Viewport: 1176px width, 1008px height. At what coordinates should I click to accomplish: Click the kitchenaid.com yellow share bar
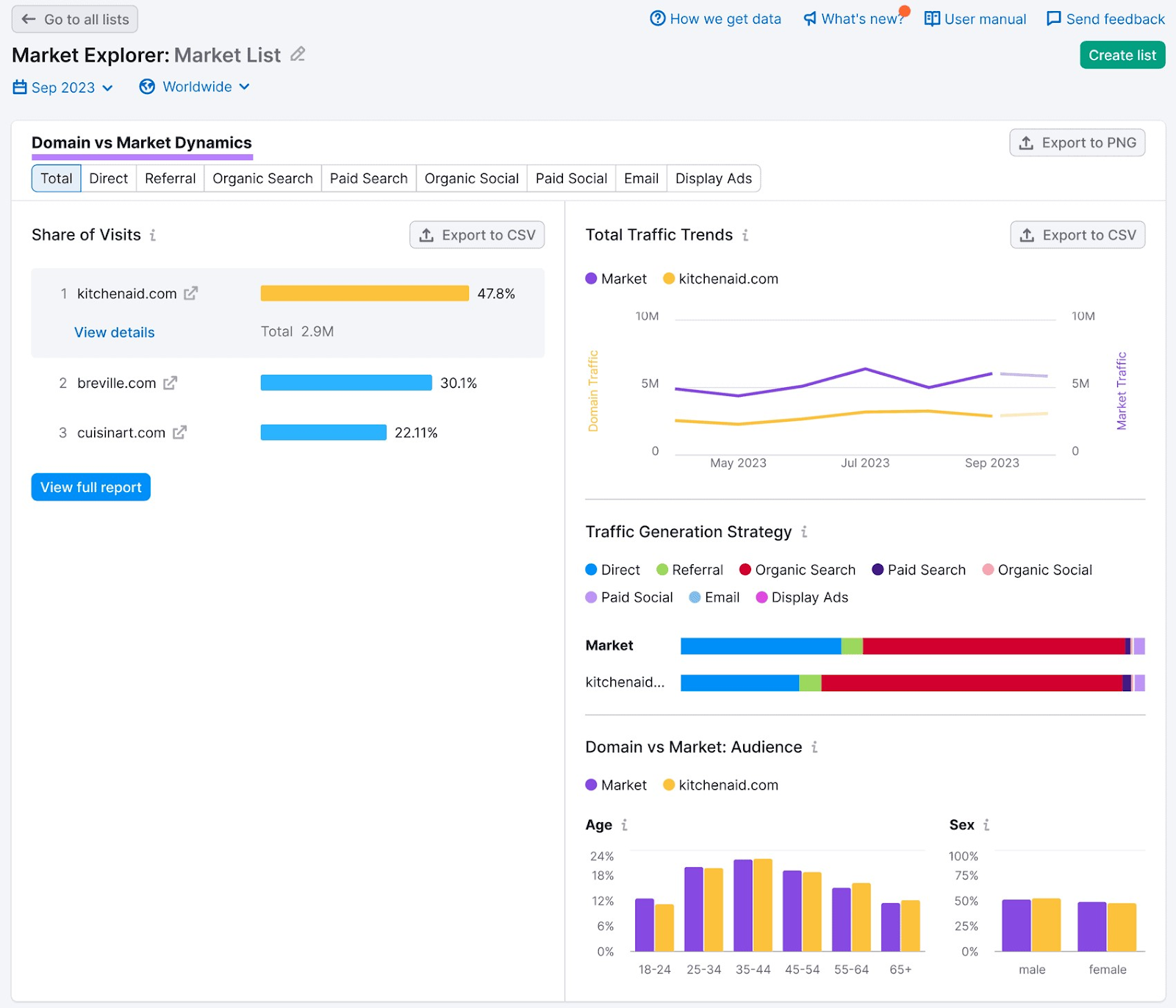(x=365, y=293)
